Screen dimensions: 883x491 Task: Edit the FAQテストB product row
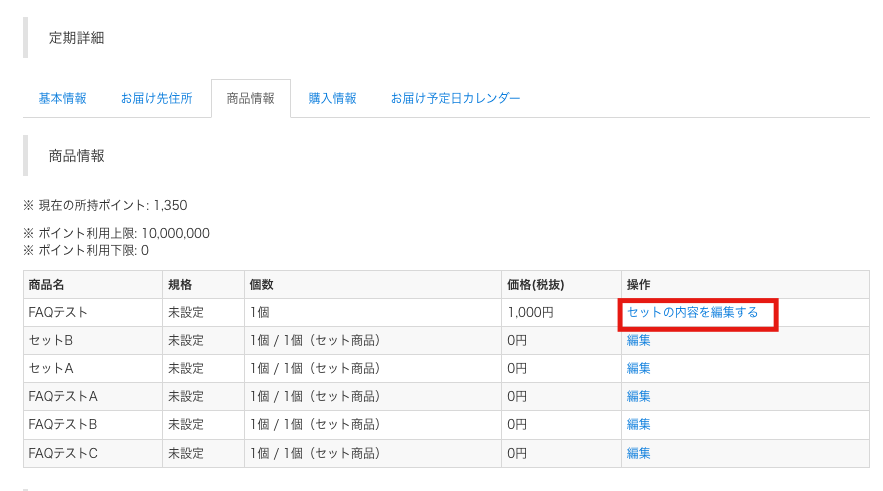click(639, 424)
